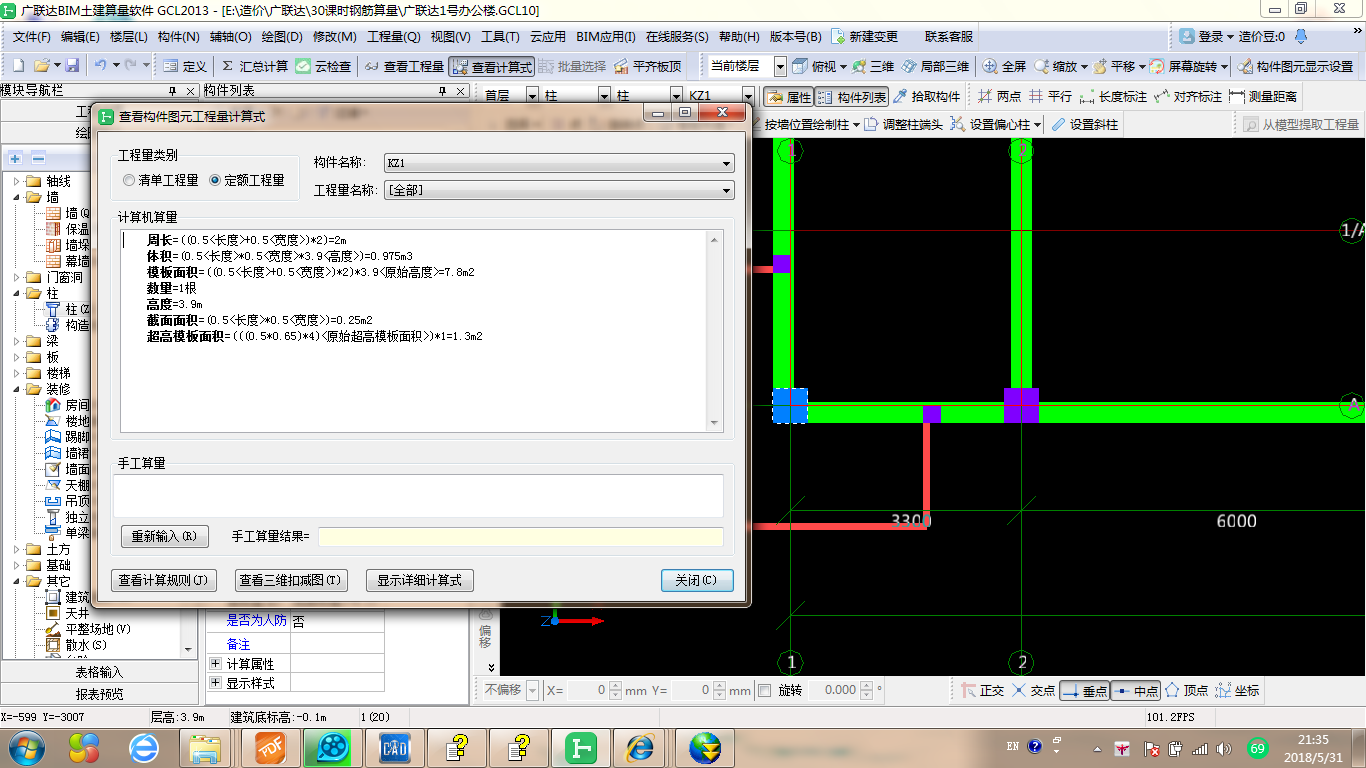Open the 绘图(D) menu
The image size is (1366, 768).
point(281,37)
